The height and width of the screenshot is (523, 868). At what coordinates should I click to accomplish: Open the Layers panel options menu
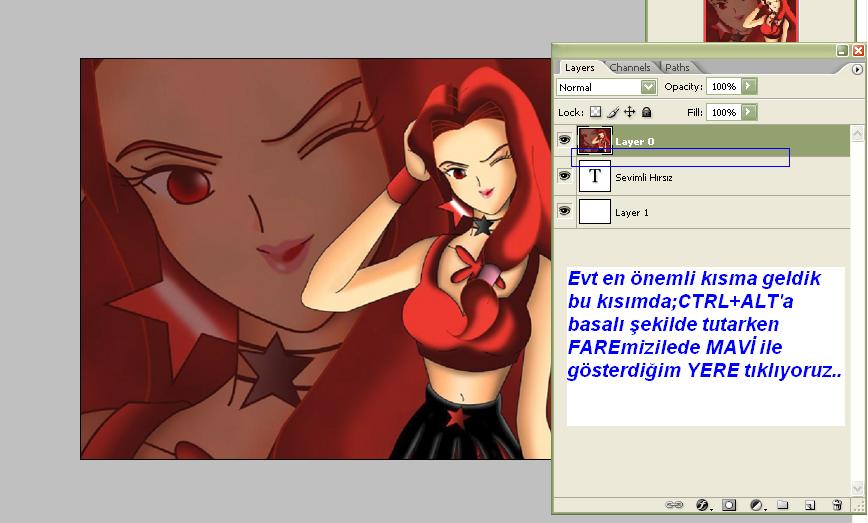(x=857, y=69)
